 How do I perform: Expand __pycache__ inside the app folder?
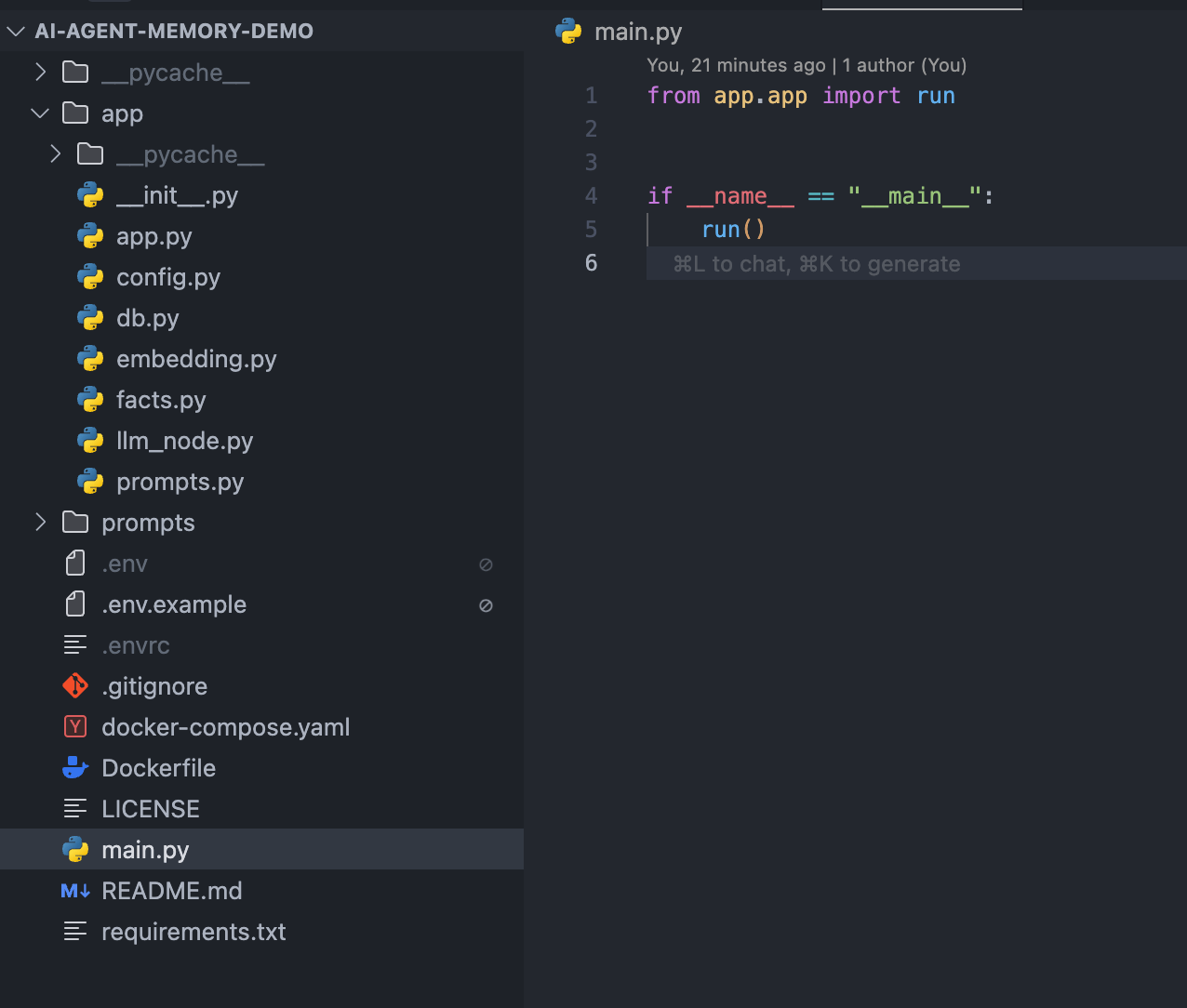click(x=56, y=154)
